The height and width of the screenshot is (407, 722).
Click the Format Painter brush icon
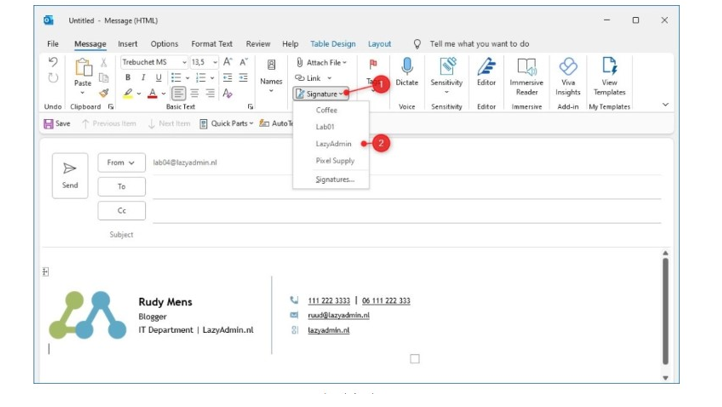[x=102, y=93]
